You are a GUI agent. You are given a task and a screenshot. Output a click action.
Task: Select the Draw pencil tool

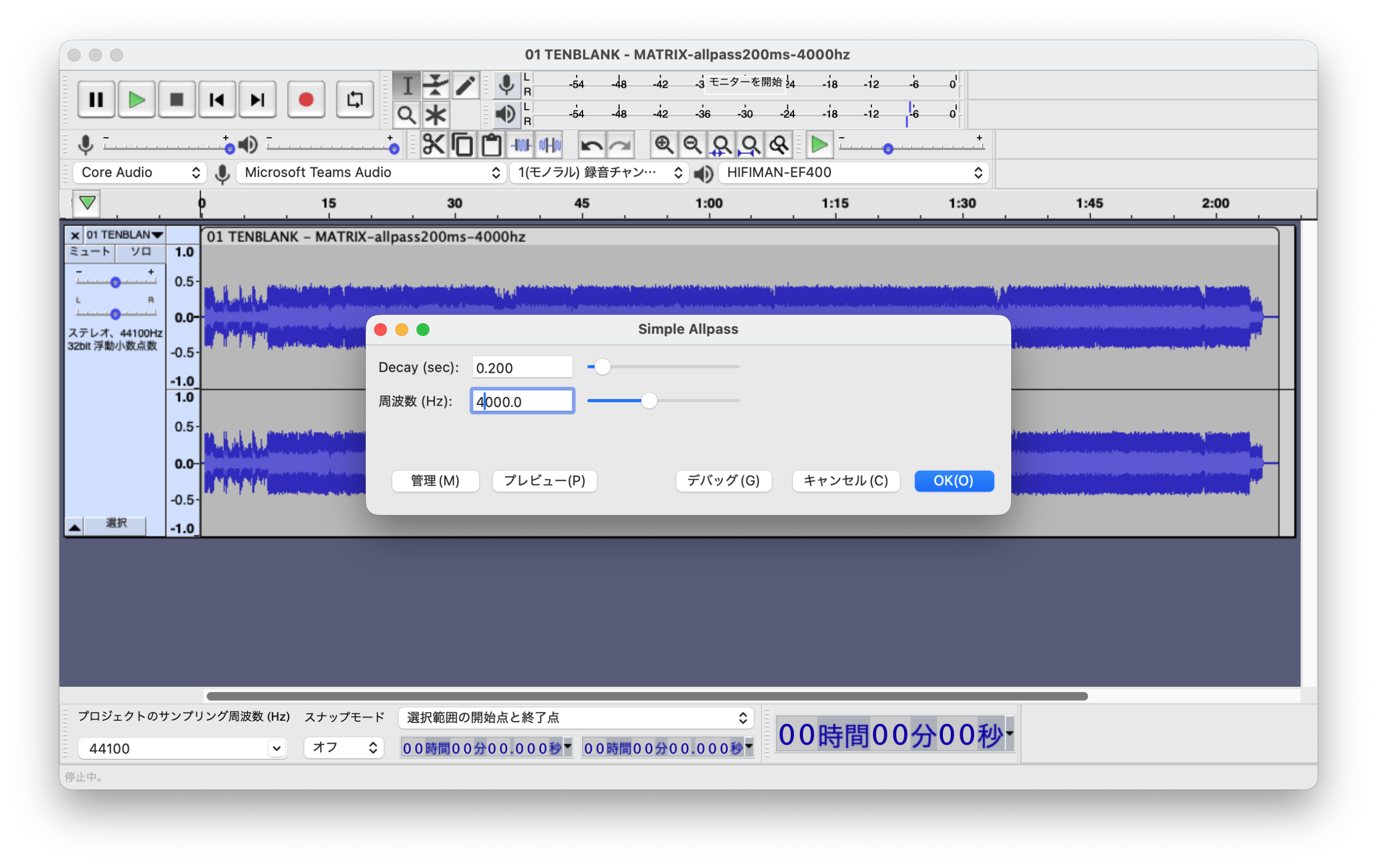[465, 85]
